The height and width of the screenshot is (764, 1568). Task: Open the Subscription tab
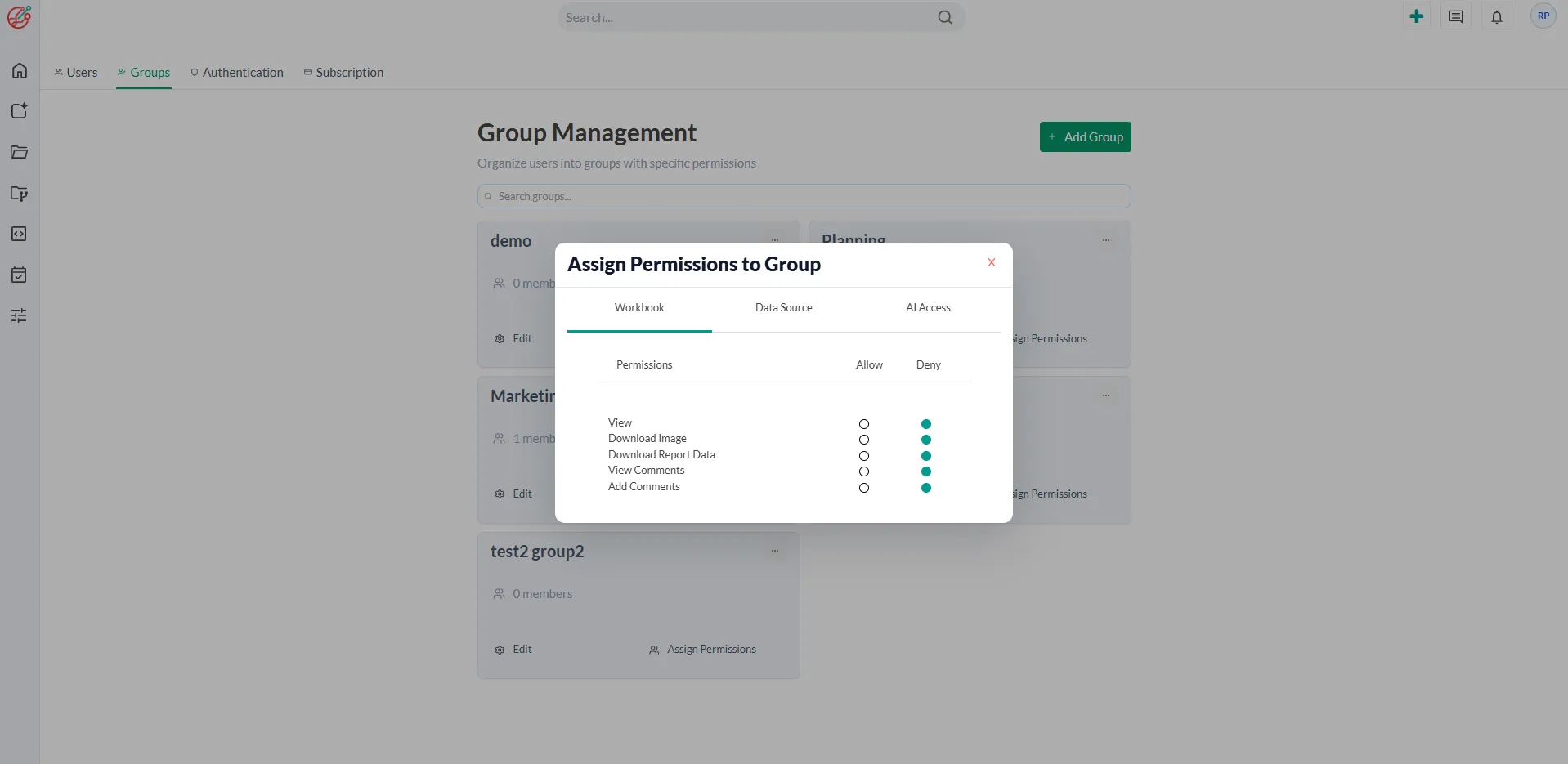point(343,73)
